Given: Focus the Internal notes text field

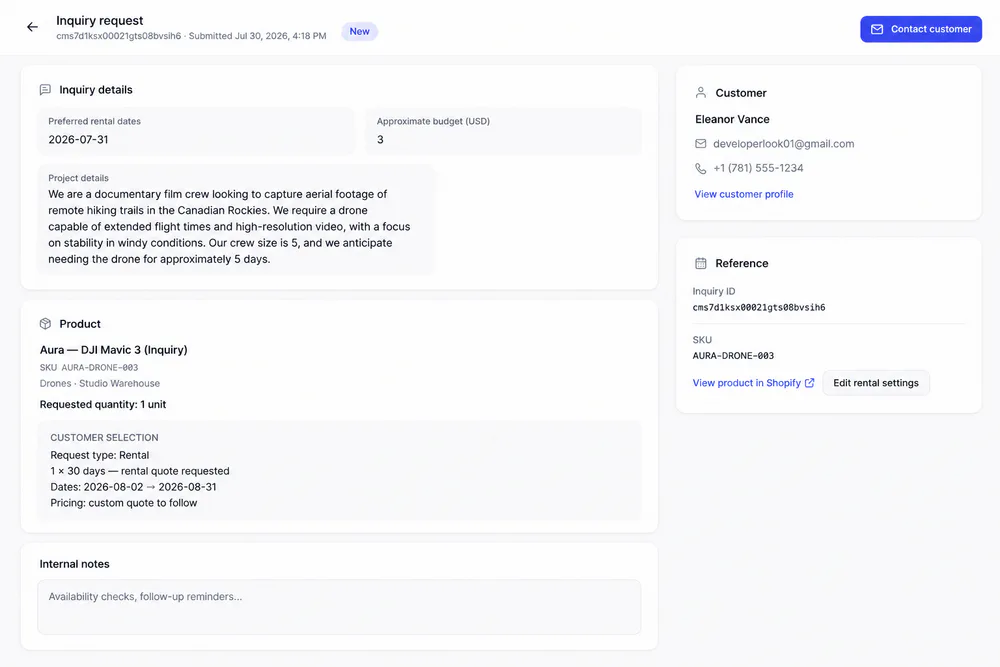Looking at the screenshot, I should coord(339,607).
